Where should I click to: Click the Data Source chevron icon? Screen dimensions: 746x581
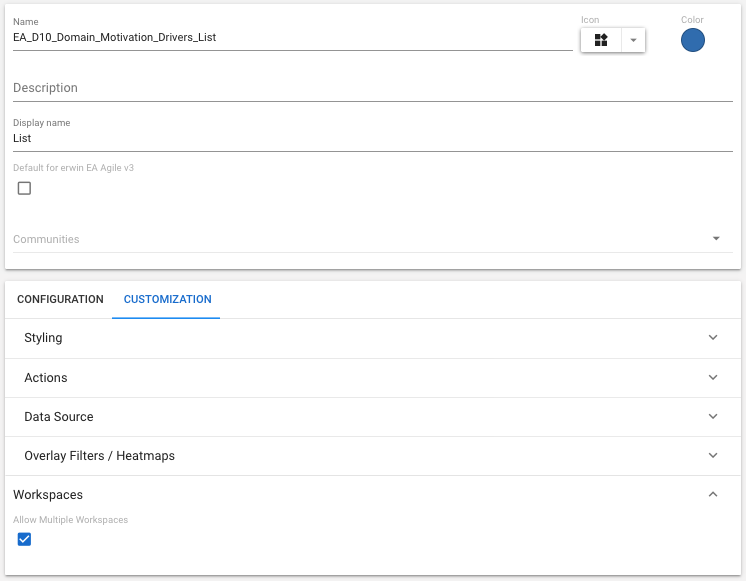tap(713, 417)
